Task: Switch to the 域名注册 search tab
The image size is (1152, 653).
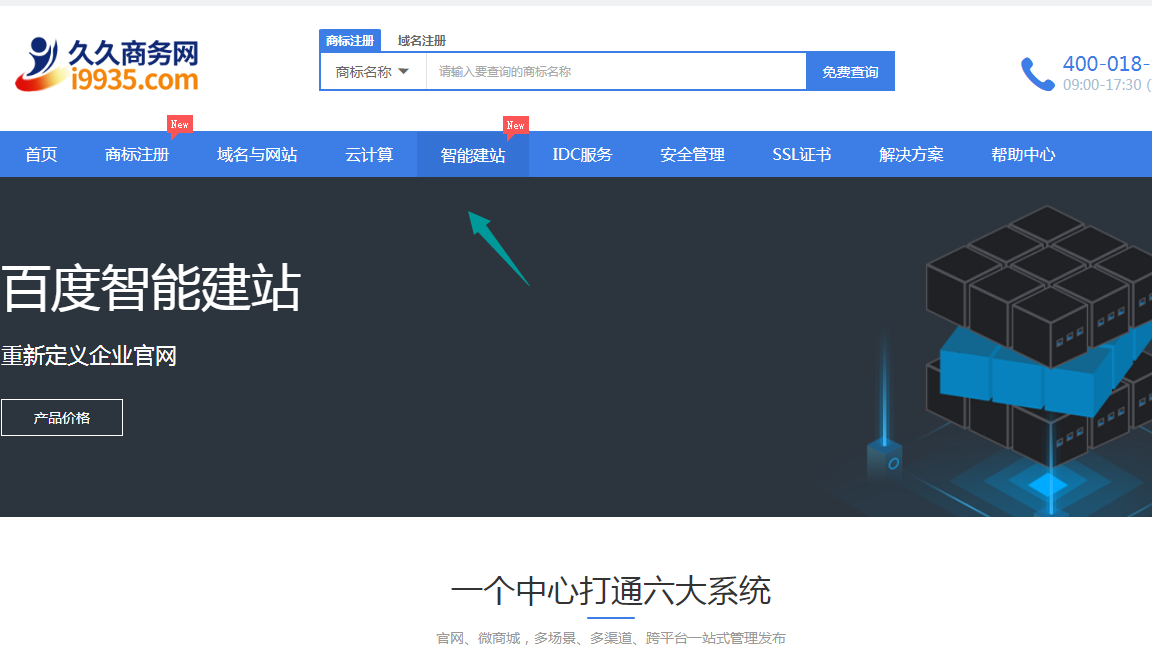Action: pyautogui.click(x=422, y=40)
